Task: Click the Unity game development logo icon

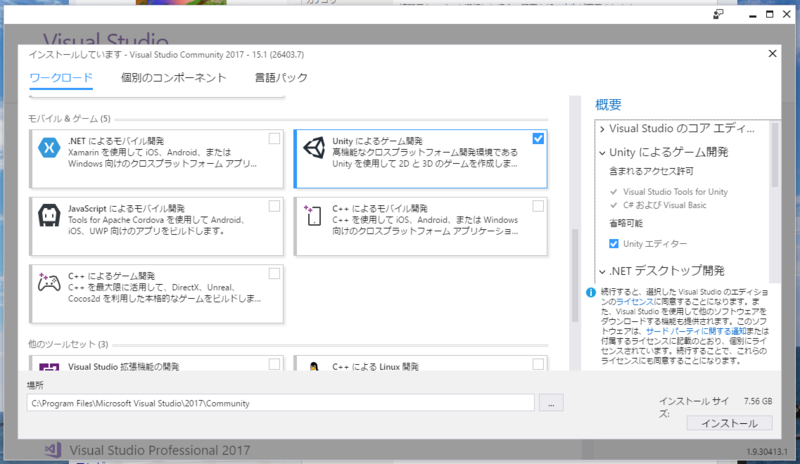Action: pos(314,148)
